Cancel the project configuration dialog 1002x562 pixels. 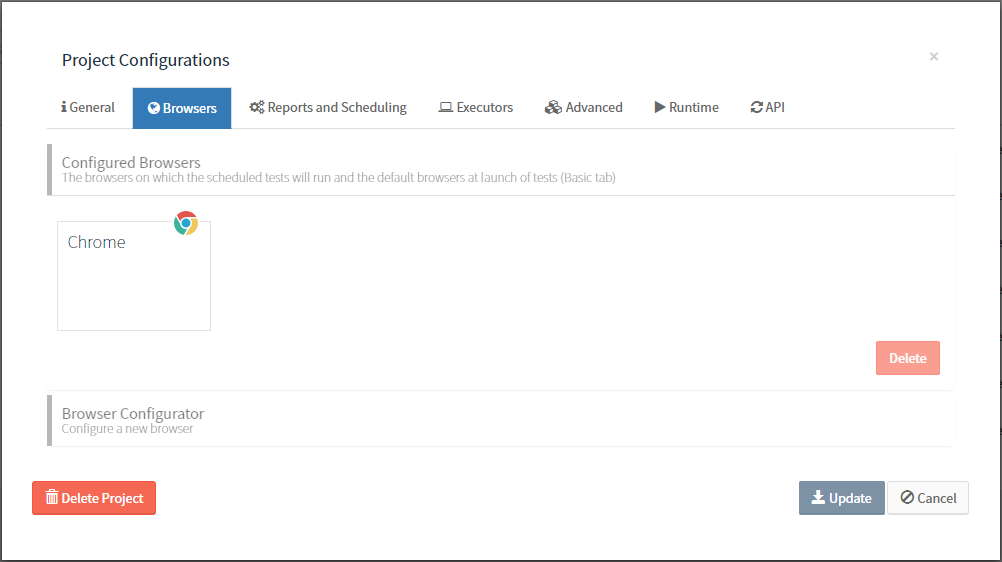[928, 498]
